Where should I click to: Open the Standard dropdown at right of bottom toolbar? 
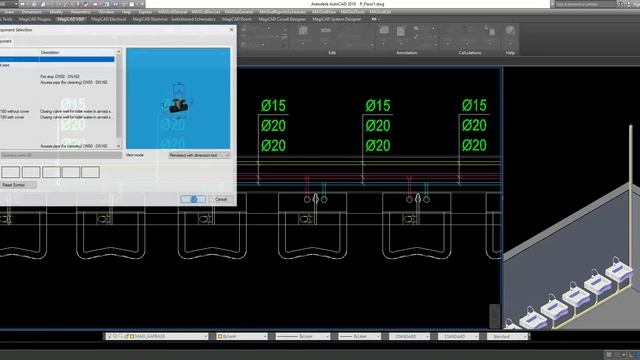[x=508, y=336]
